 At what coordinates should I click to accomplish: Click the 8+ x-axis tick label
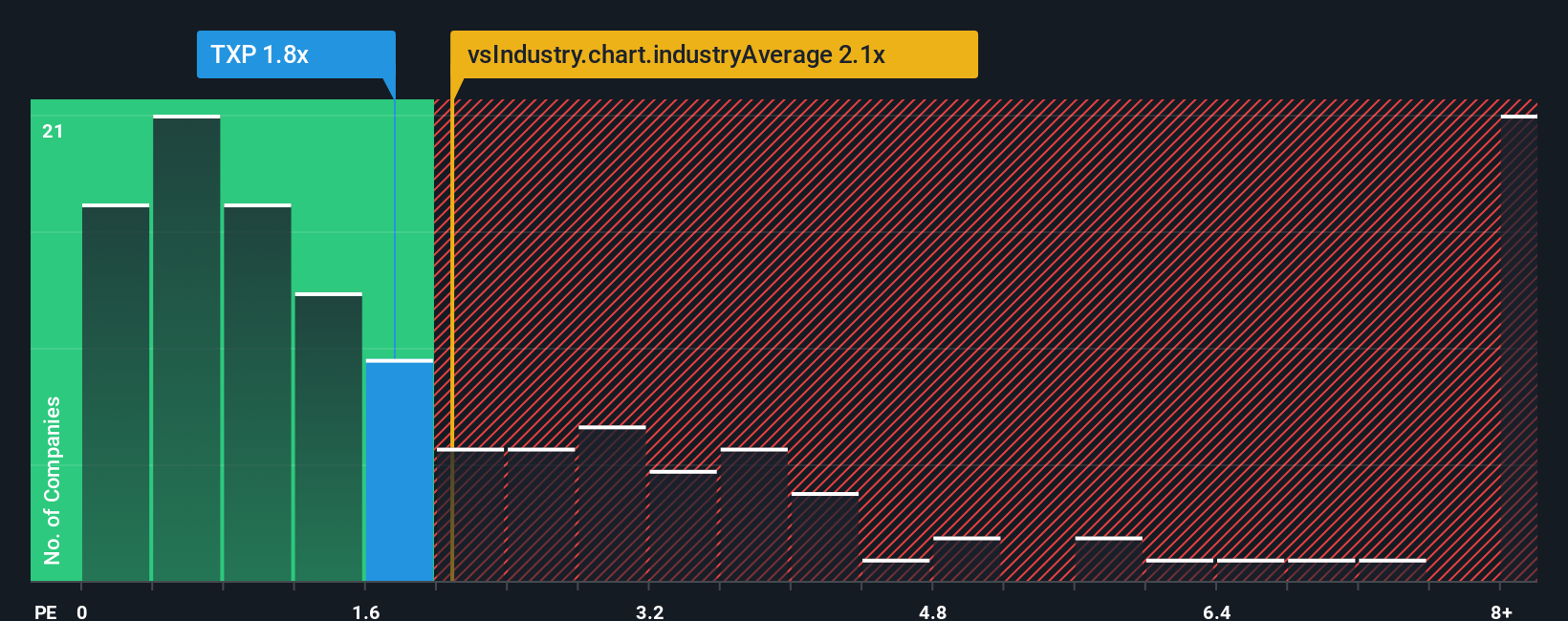(x=1501, y=611)
